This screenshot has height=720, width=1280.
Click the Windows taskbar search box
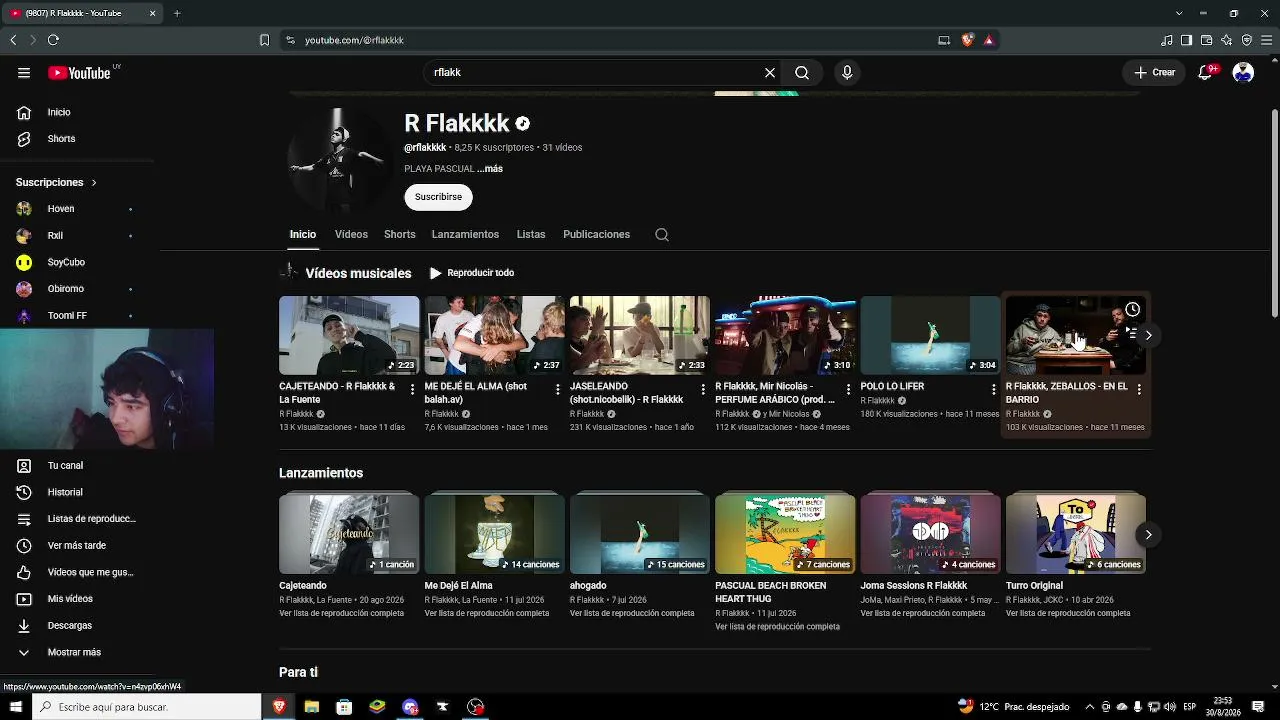[146, 707]
